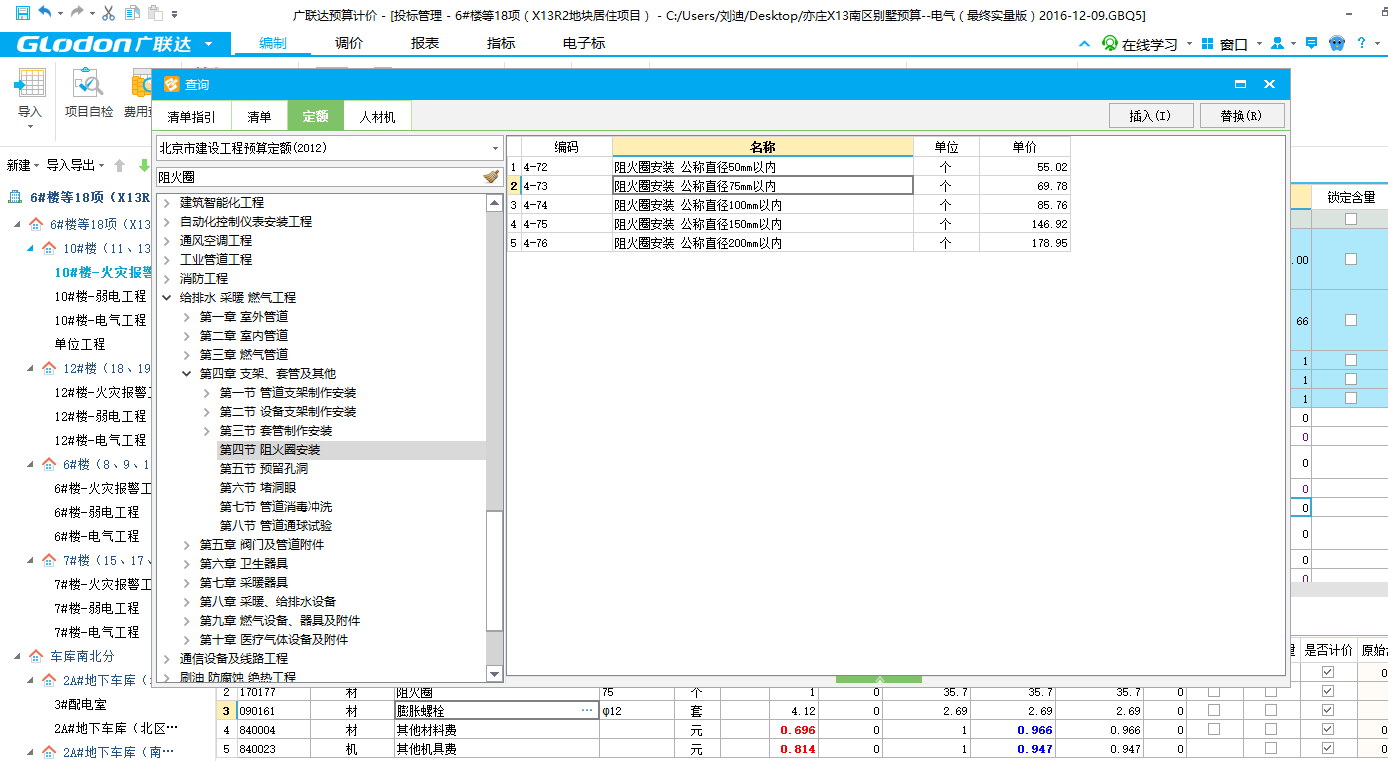The width and height of the screenshot is (1388, 761).
Task: Select the 4-72 code cell
Action: 566,167
